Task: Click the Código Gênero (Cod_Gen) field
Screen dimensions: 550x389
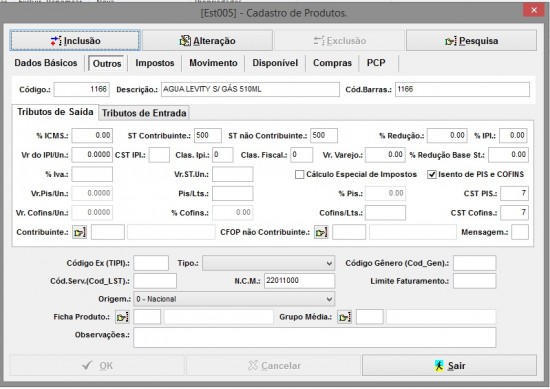Action: [475, 263]
